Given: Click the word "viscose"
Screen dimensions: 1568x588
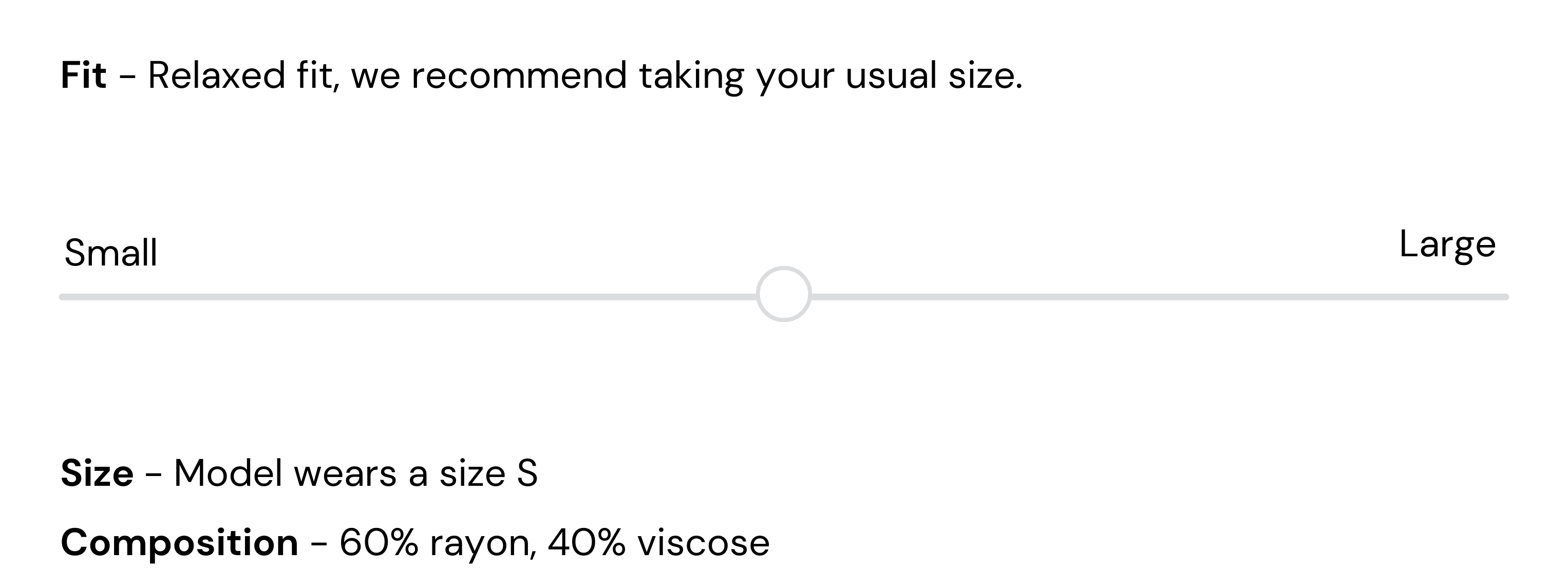Looking at the screenshot, I should pyautogui.click(x=703, y=542).
